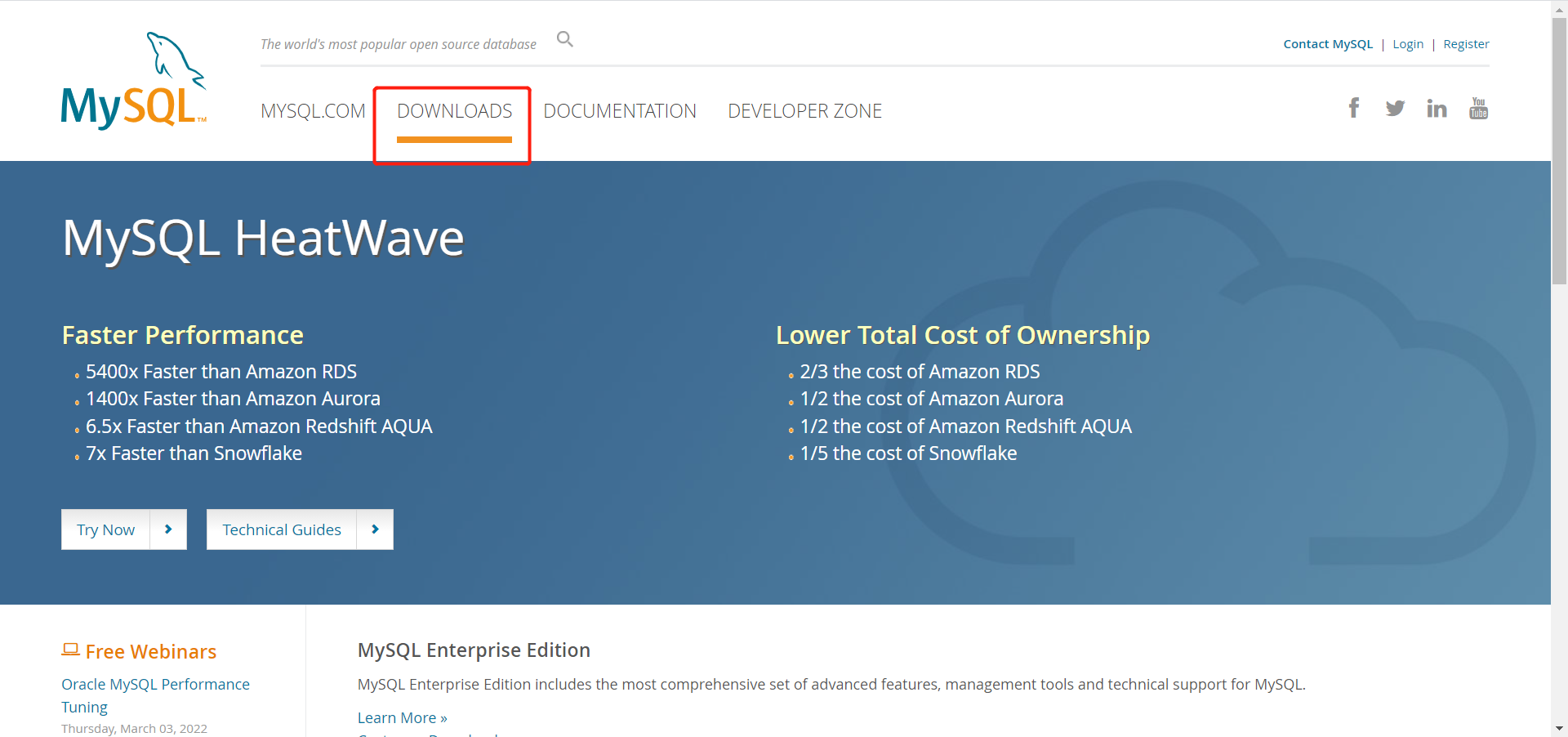
Task: Open the Register link
Action: (x=1466, y=44)
